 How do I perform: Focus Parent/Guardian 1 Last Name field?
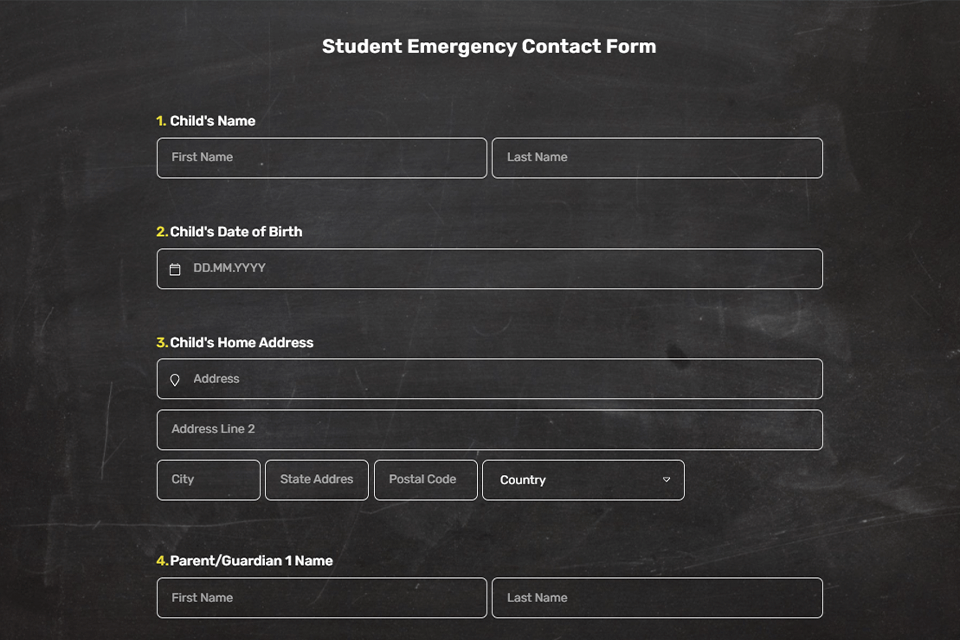pyautogui.click(x=656, y=598)
